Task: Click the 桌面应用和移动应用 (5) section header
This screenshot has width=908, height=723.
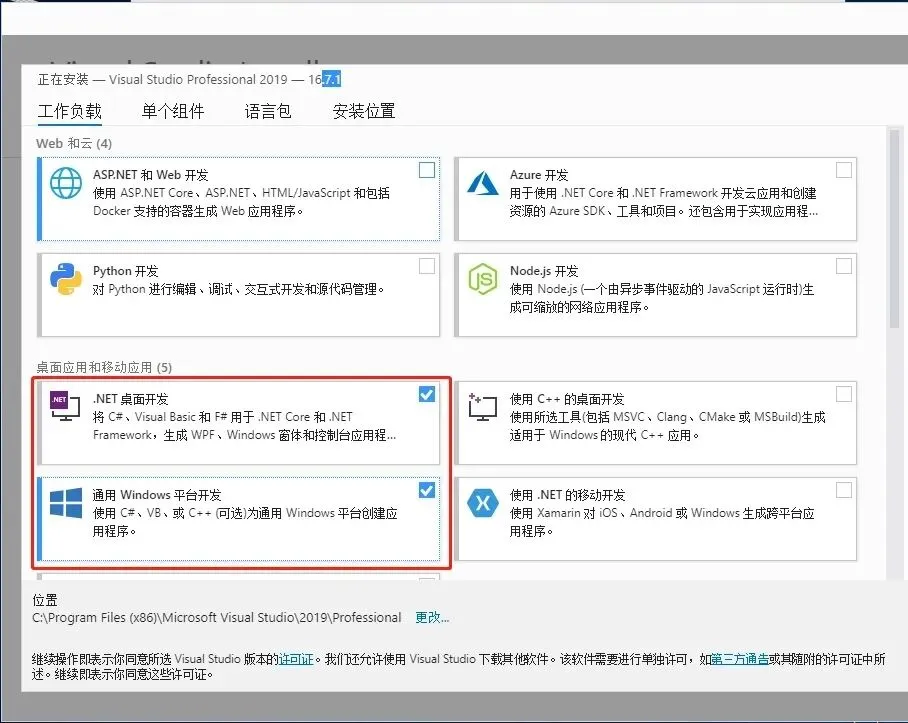Action: click(104, 368)
